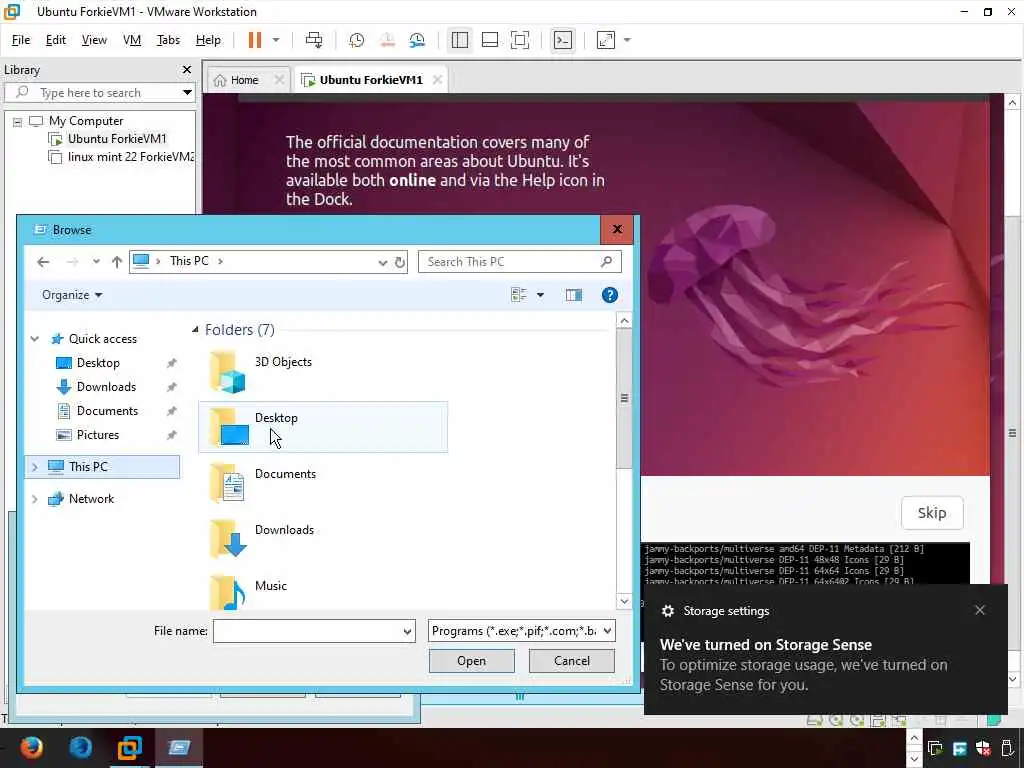Open the view options dropdown arrow
Image resolution: width=1024 pixels, height=768 pixels.
coord(540,295)
